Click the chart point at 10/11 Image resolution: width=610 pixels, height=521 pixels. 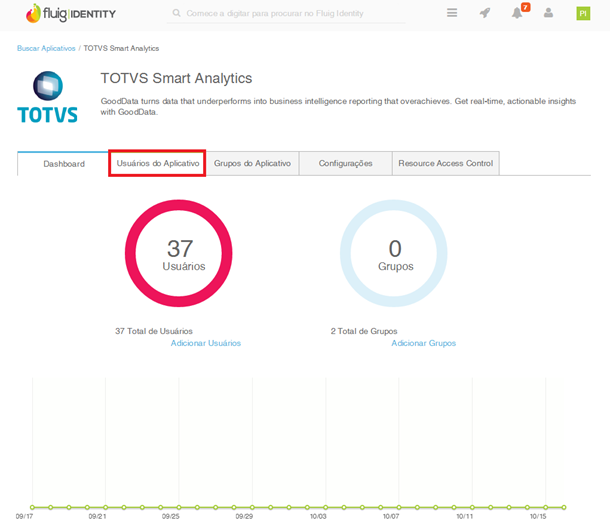tap(472, 507)
